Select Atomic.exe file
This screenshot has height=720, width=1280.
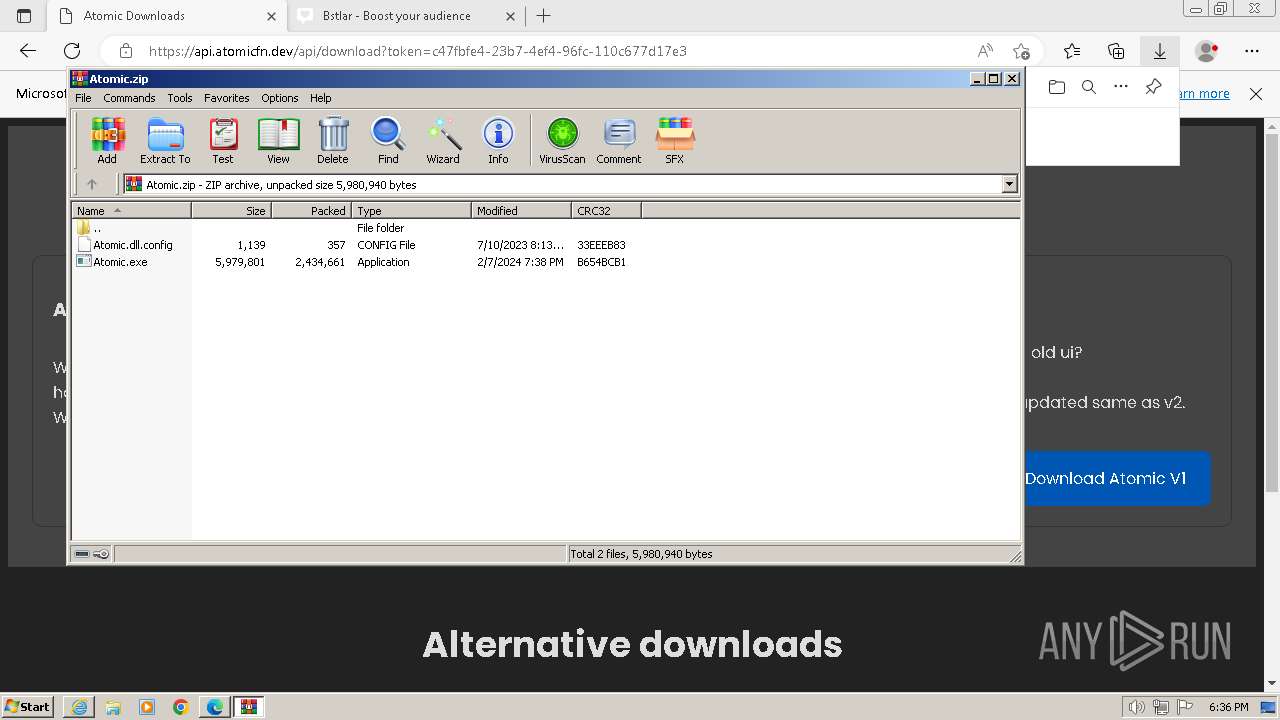(x=120, y=262)
